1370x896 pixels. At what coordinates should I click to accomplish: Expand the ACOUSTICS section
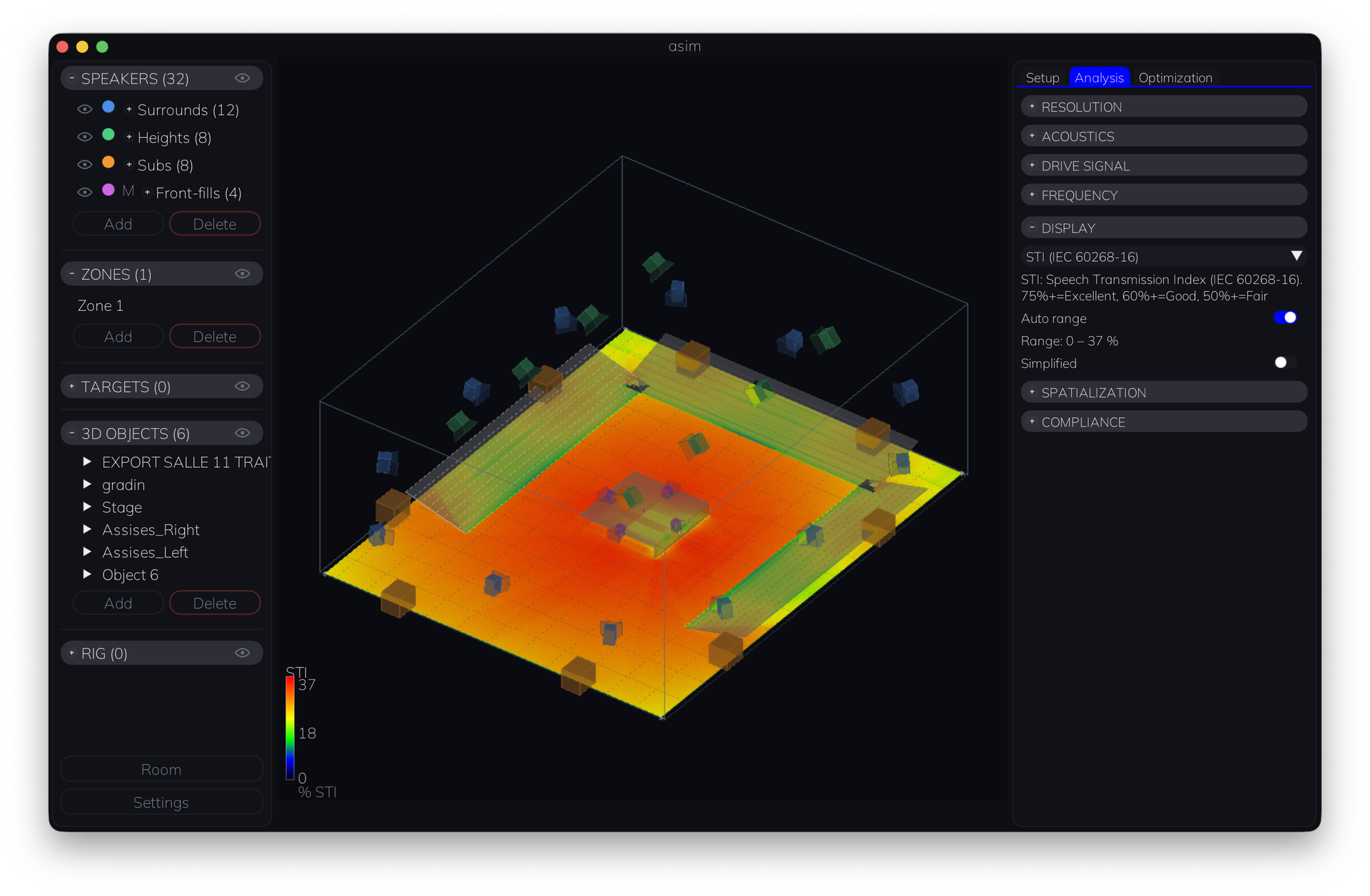[x=1164, y=136]
